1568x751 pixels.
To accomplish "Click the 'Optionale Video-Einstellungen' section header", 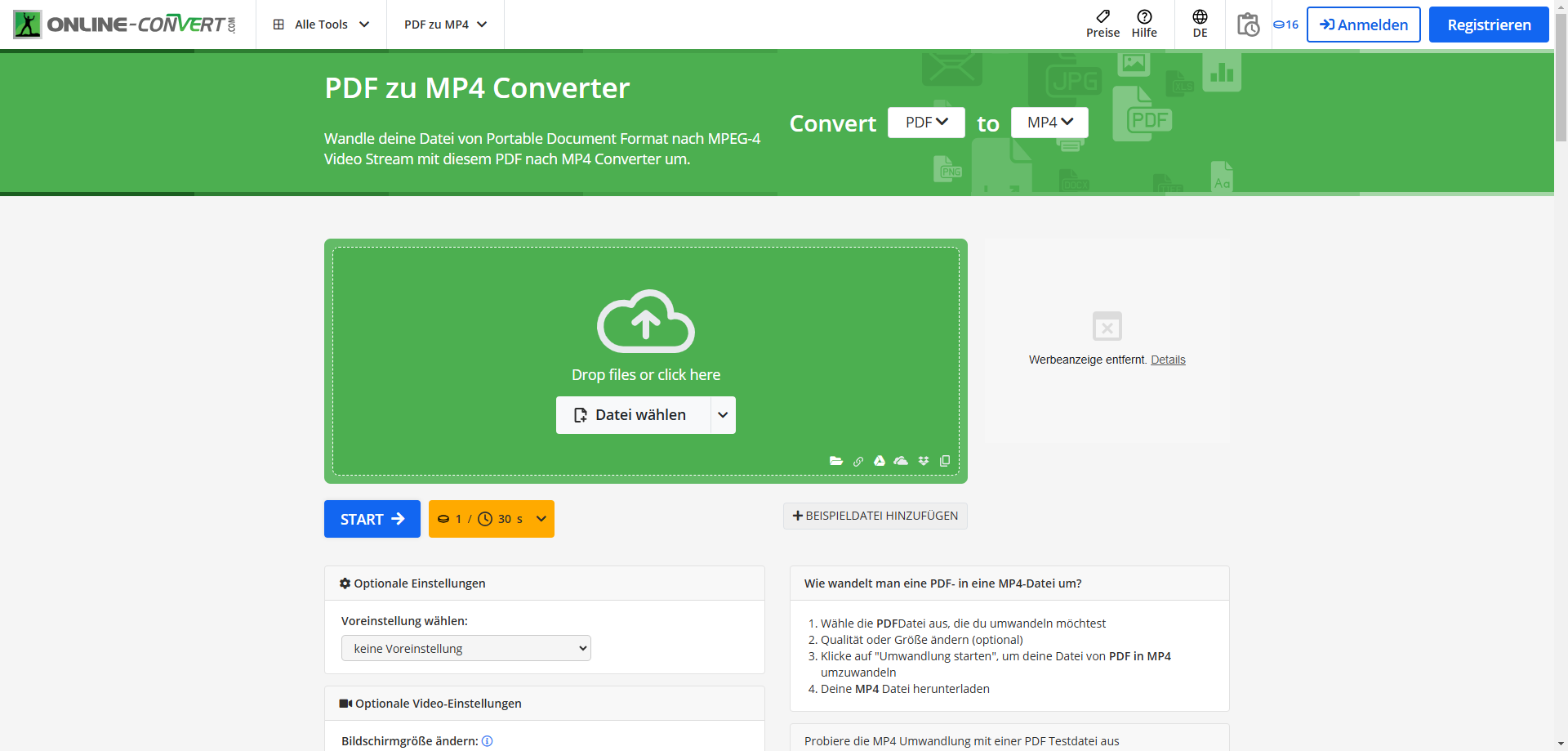I will click(545, 704).
